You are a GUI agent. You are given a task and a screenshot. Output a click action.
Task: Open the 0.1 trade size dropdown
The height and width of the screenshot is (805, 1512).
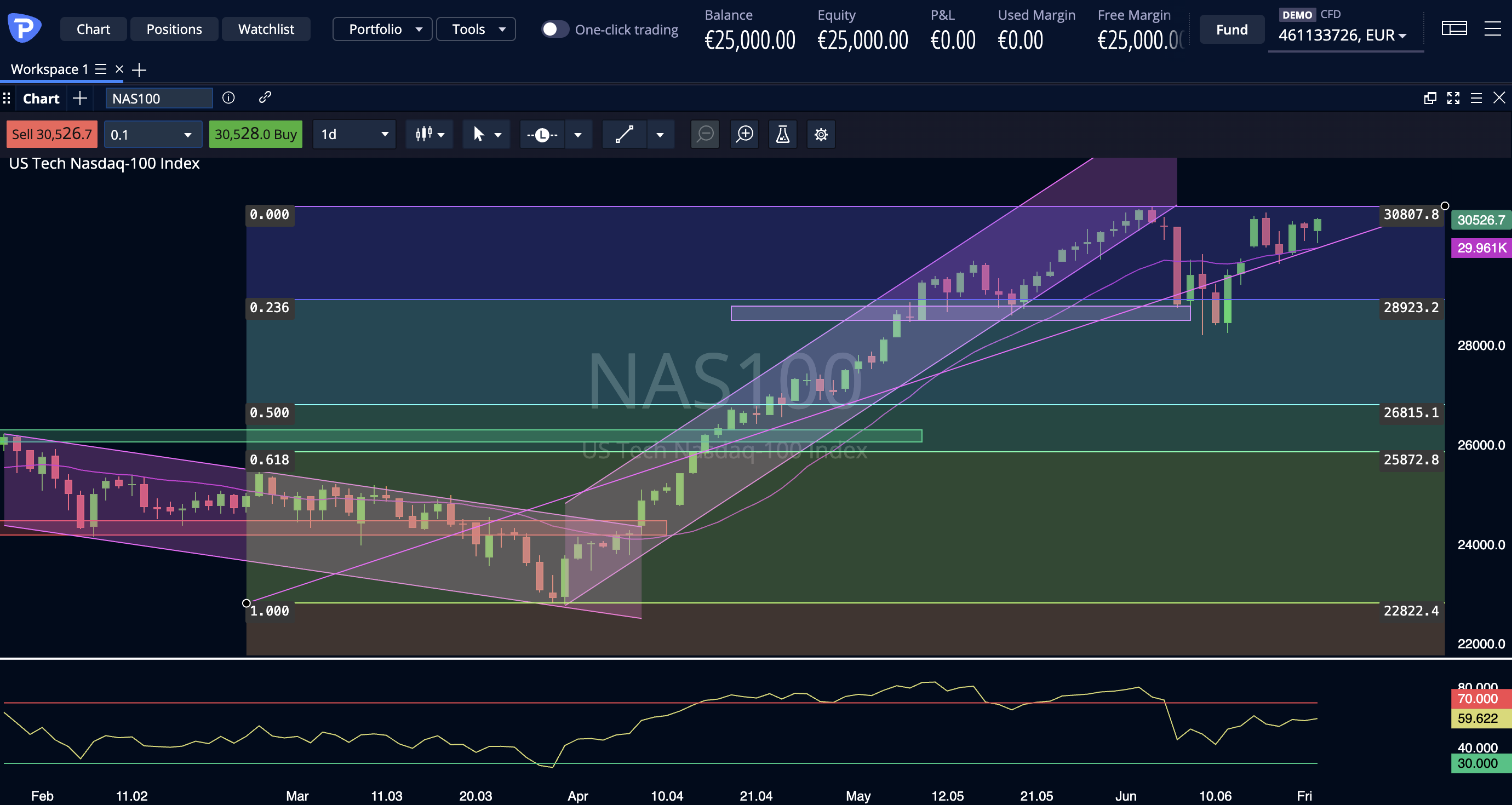pos(153,134)
